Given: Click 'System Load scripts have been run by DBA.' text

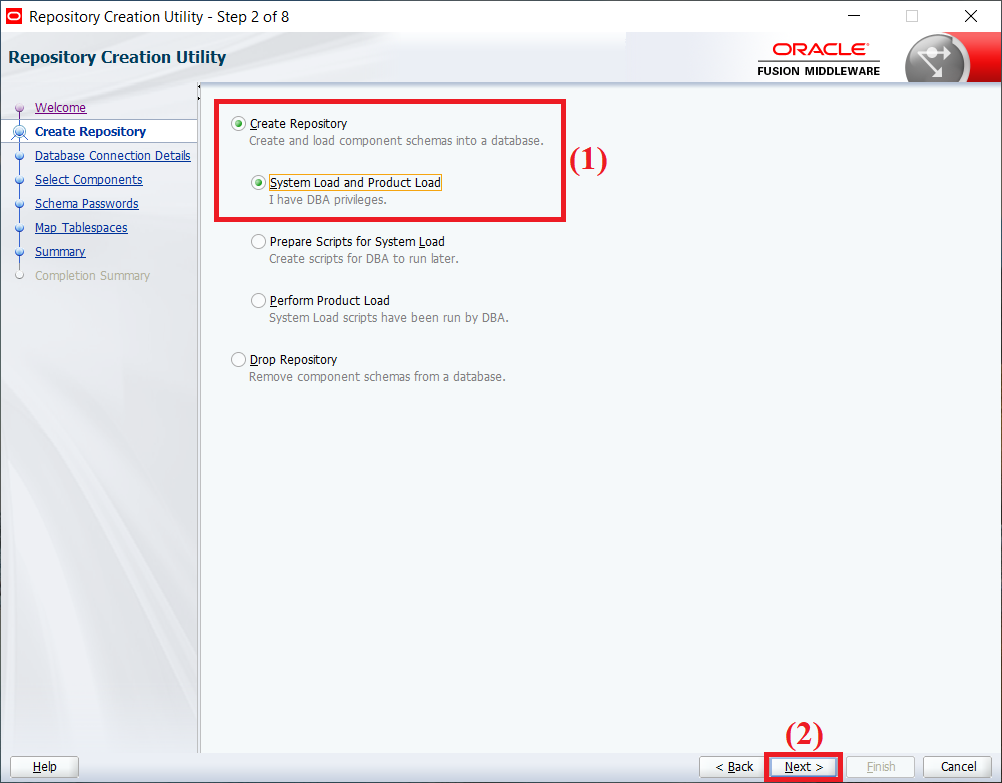Looking at the screenshot, I should [389, 318].
